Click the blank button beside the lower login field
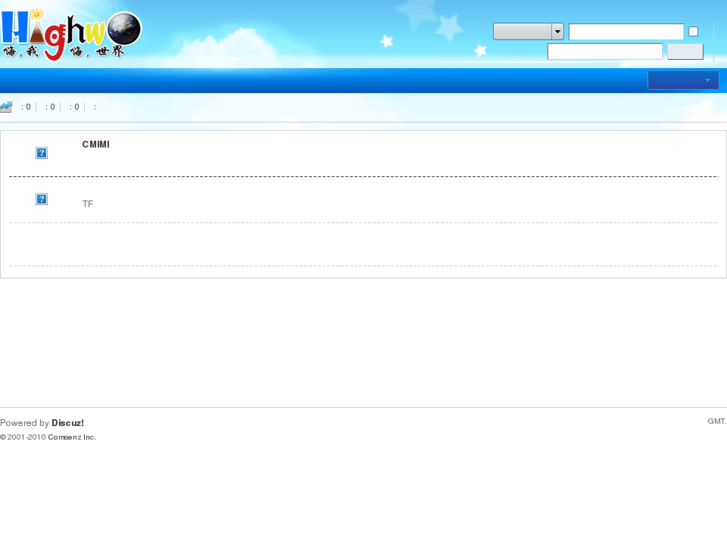 pyautogui.click(x=685, y=51)
